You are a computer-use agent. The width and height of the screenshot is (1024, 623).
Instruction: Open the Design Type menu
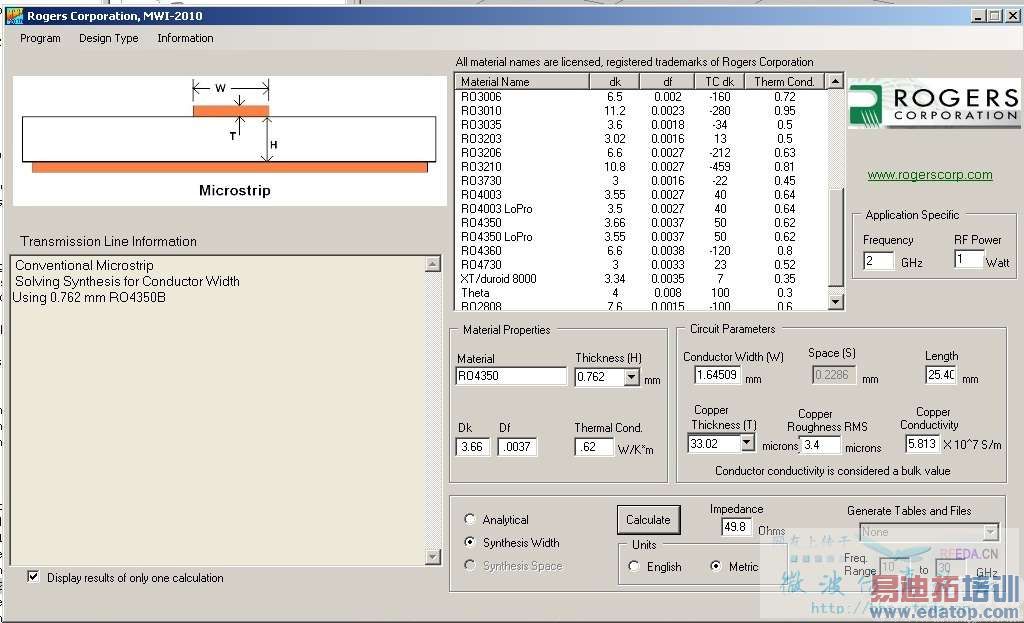pyautogui.click(x=108, y=38)
